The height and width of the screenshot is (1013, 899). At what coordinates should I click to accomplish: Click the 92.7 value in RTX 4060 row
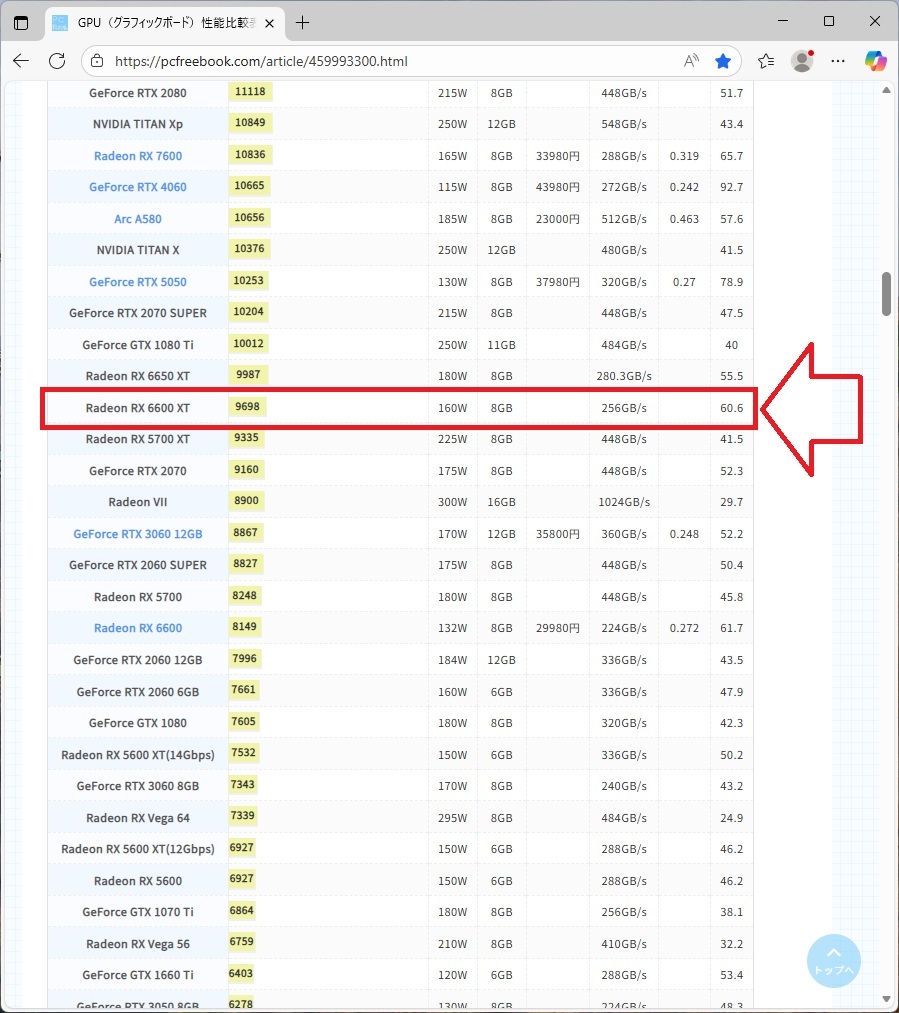point(732,187)
